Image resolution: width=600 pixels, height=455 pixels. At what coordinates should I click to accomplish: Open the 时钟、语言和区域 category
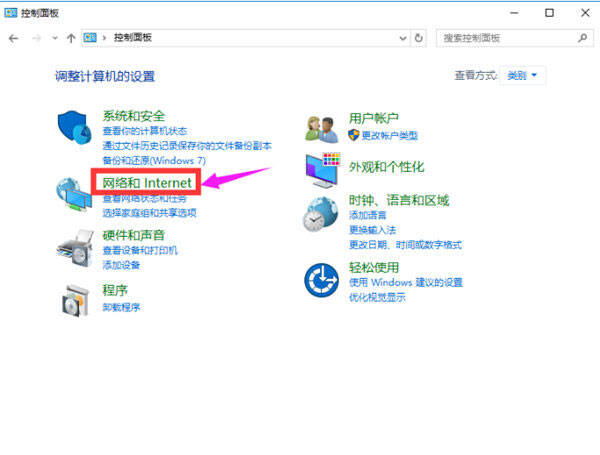click(398, 200)
